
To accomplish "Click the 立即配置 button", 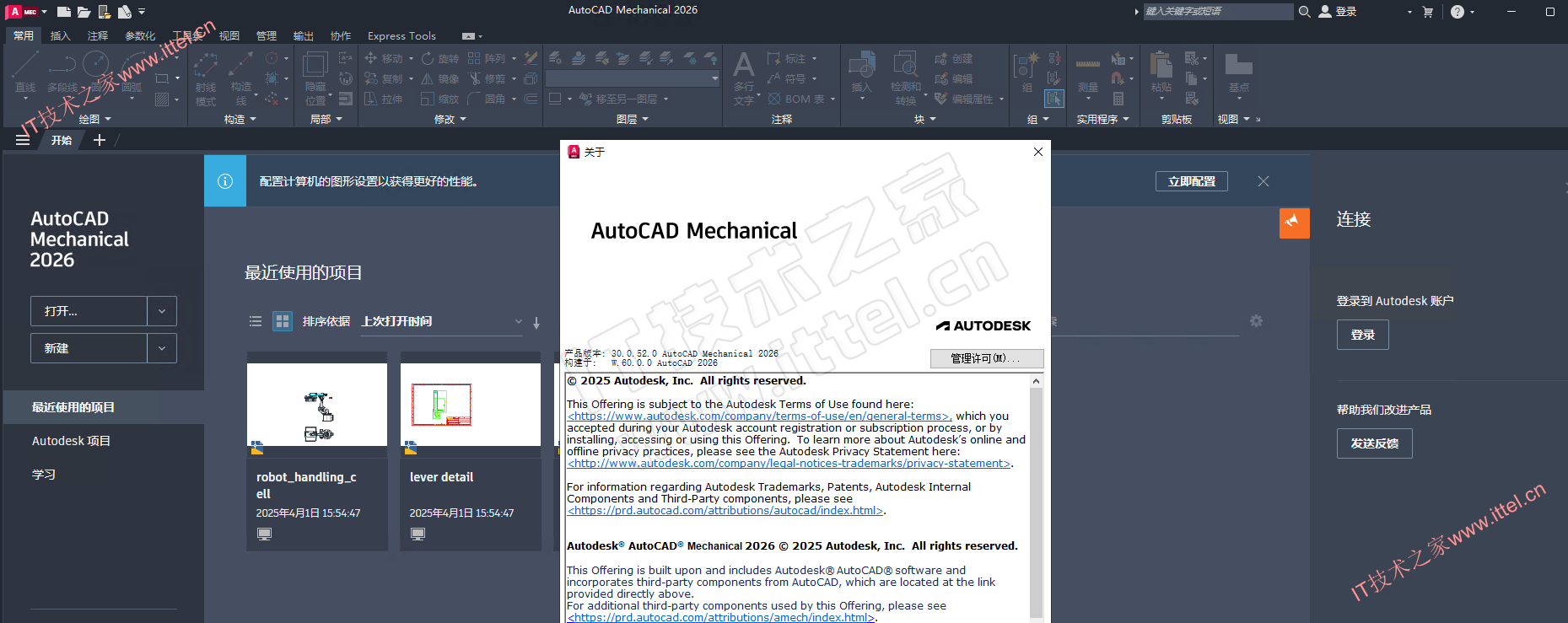I will coord(1192,181).
